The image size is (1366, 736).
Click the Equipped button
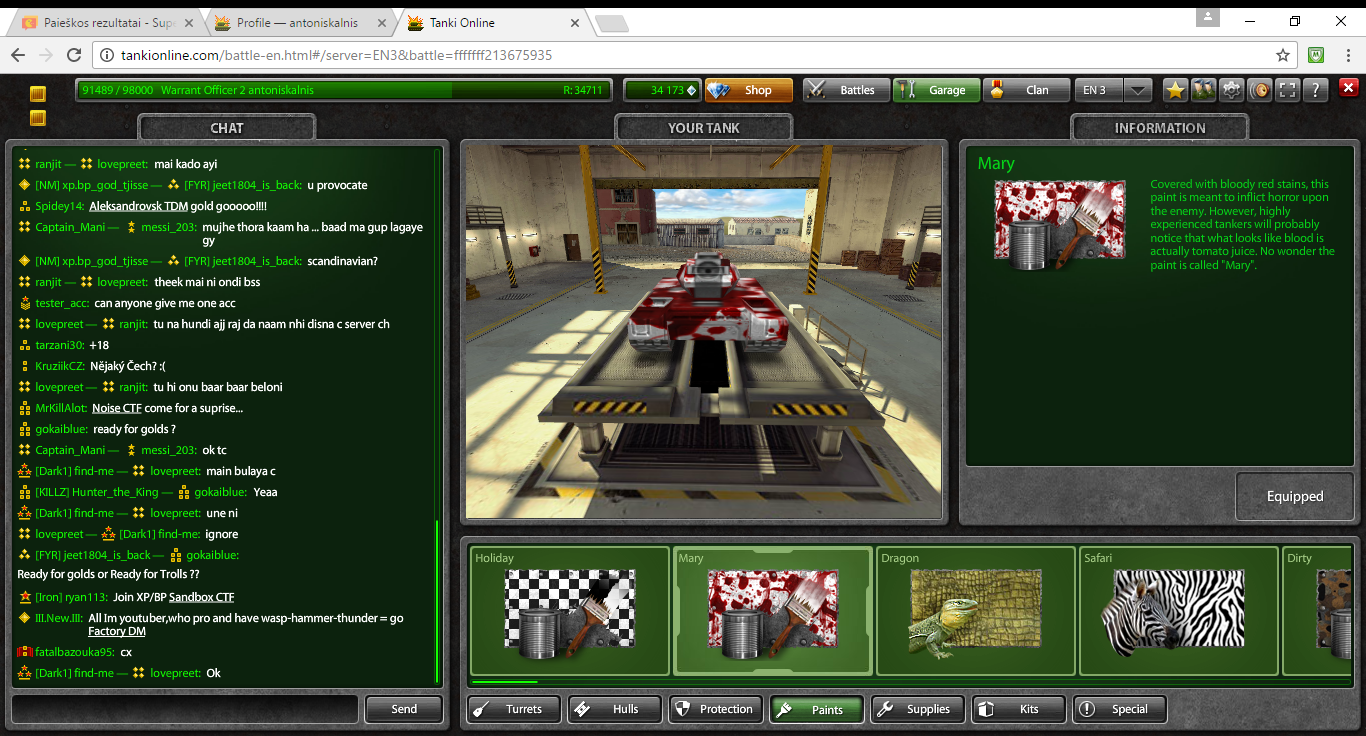(x=1295, y=496)
